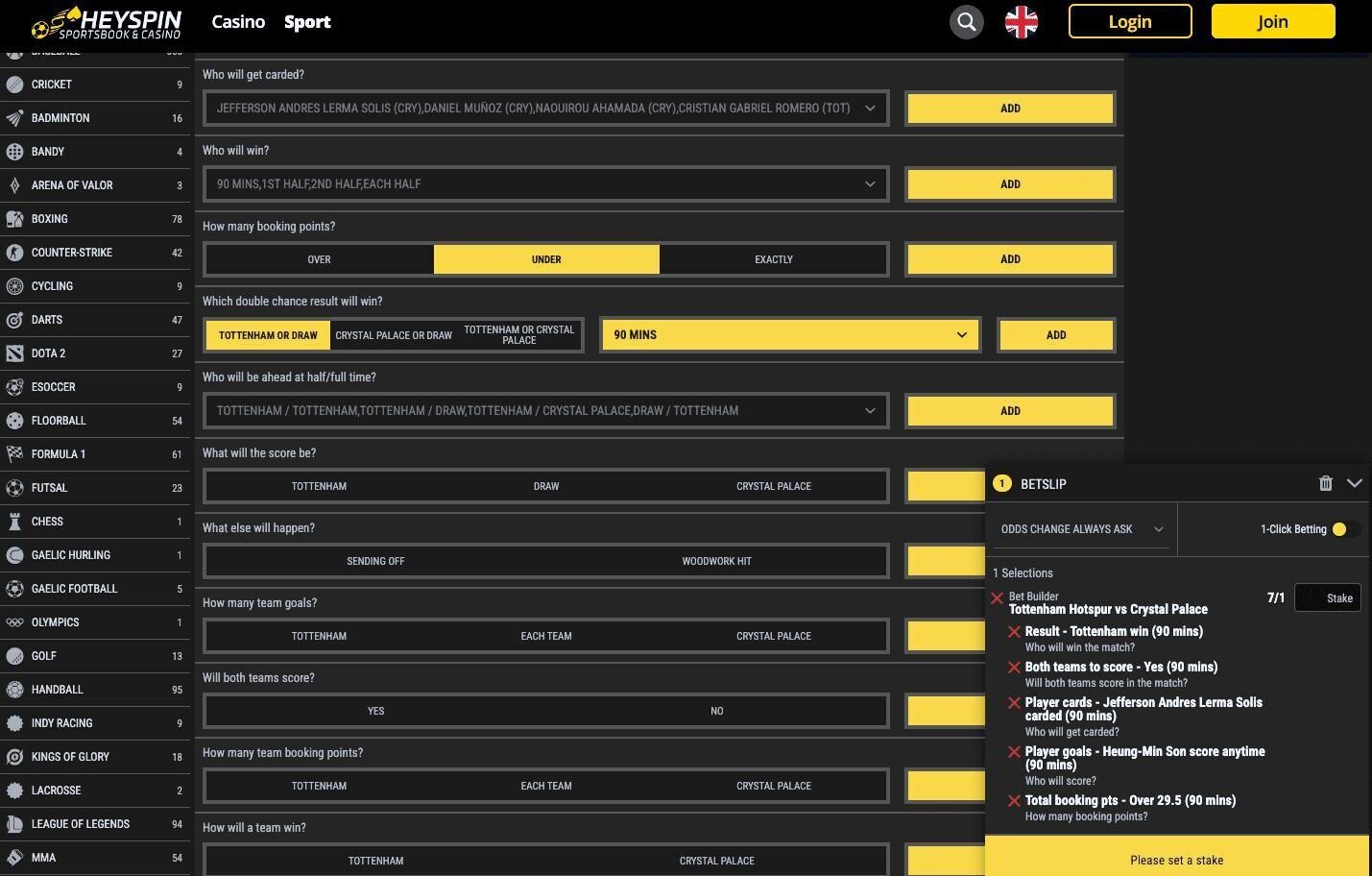Screen dimensions: 1372x876
Task: Select the Counter-Strike icon
Action: 14,253
